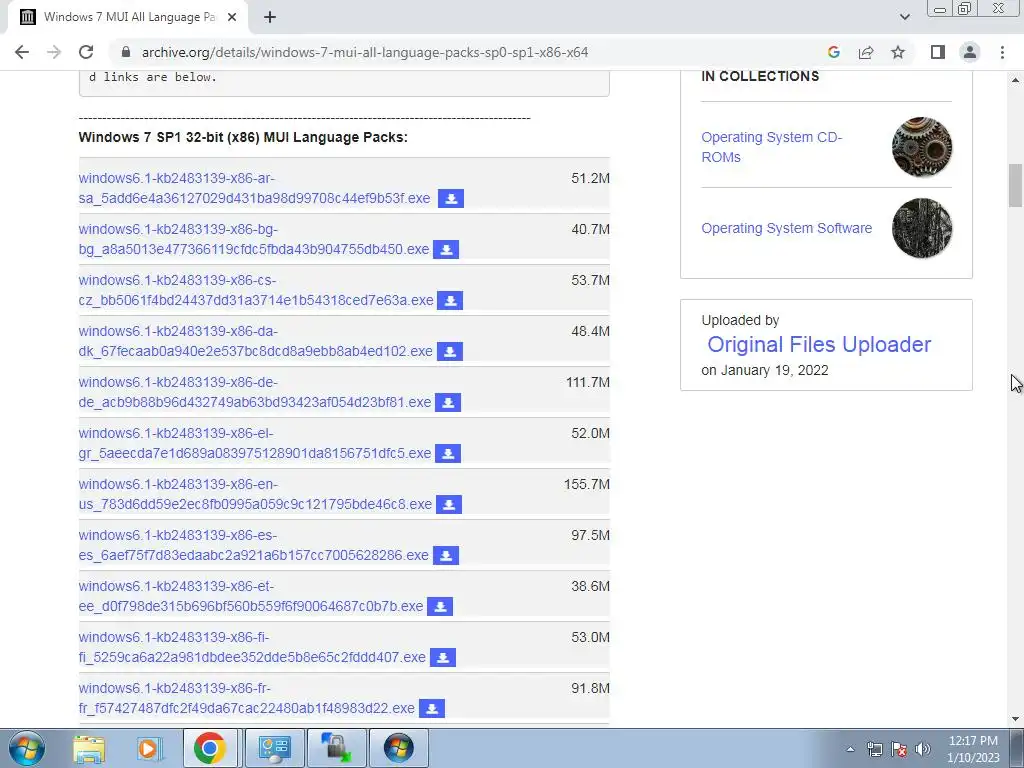Close the Windows 7 MUI tab
This screenshot has height=768, width=1024.
coord(232,18)
